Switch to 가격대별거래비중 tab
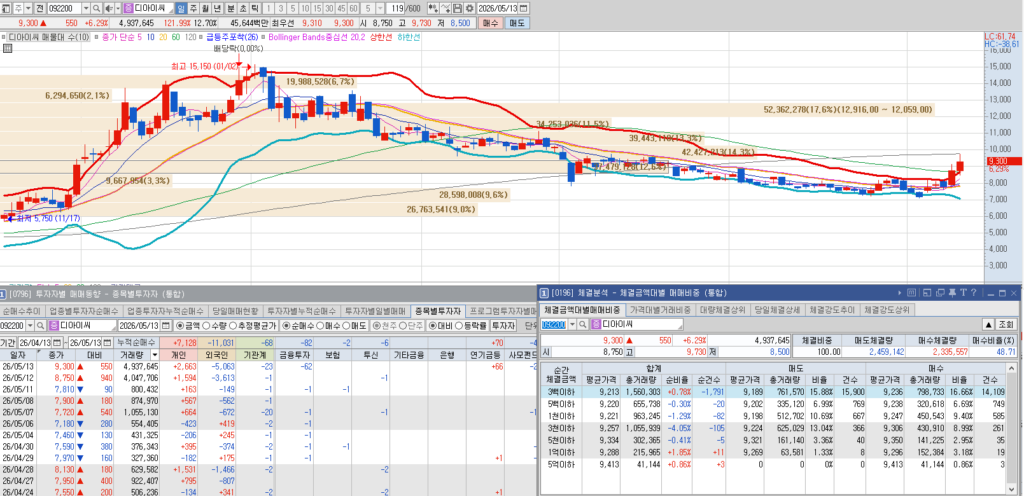This screenshot has width=1024, height=496. coord(660,310)
